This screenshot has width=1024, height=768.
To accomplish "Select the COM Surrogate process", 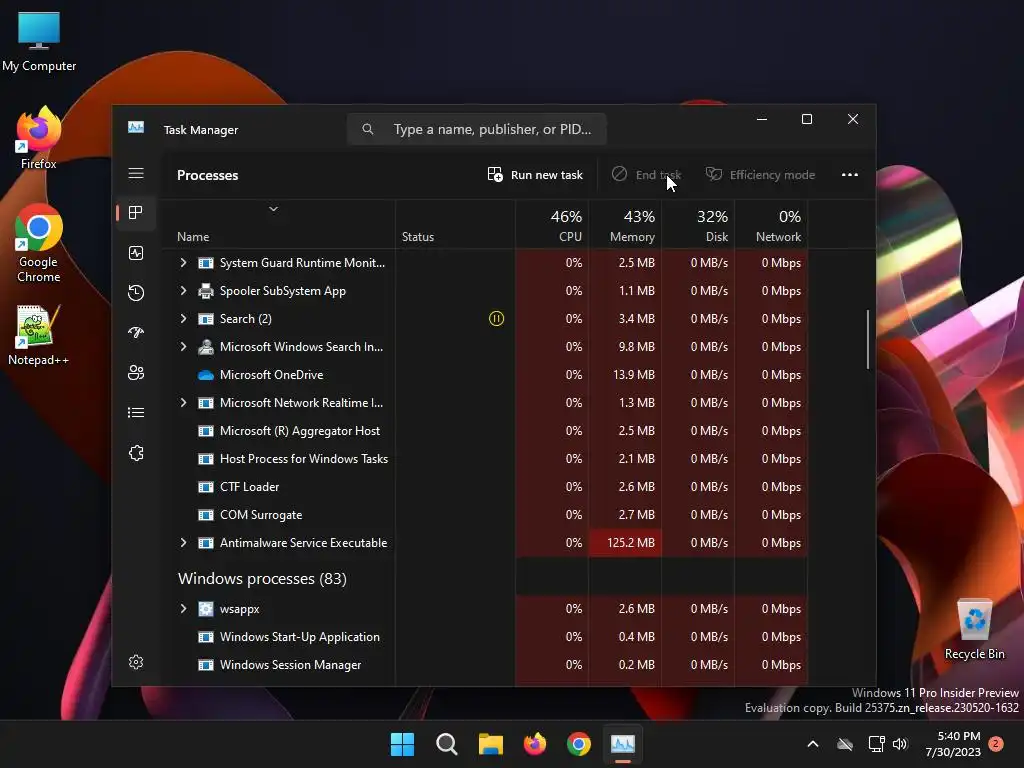I will click(x=483, y=515).
